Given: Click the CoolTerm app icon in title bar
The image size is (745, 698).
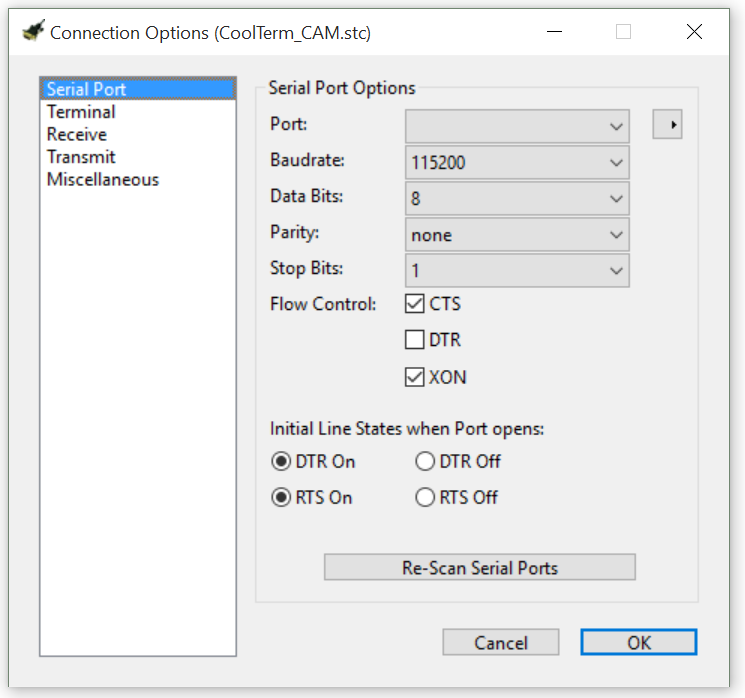Looking at the screenshot, I should pos(33,31).
